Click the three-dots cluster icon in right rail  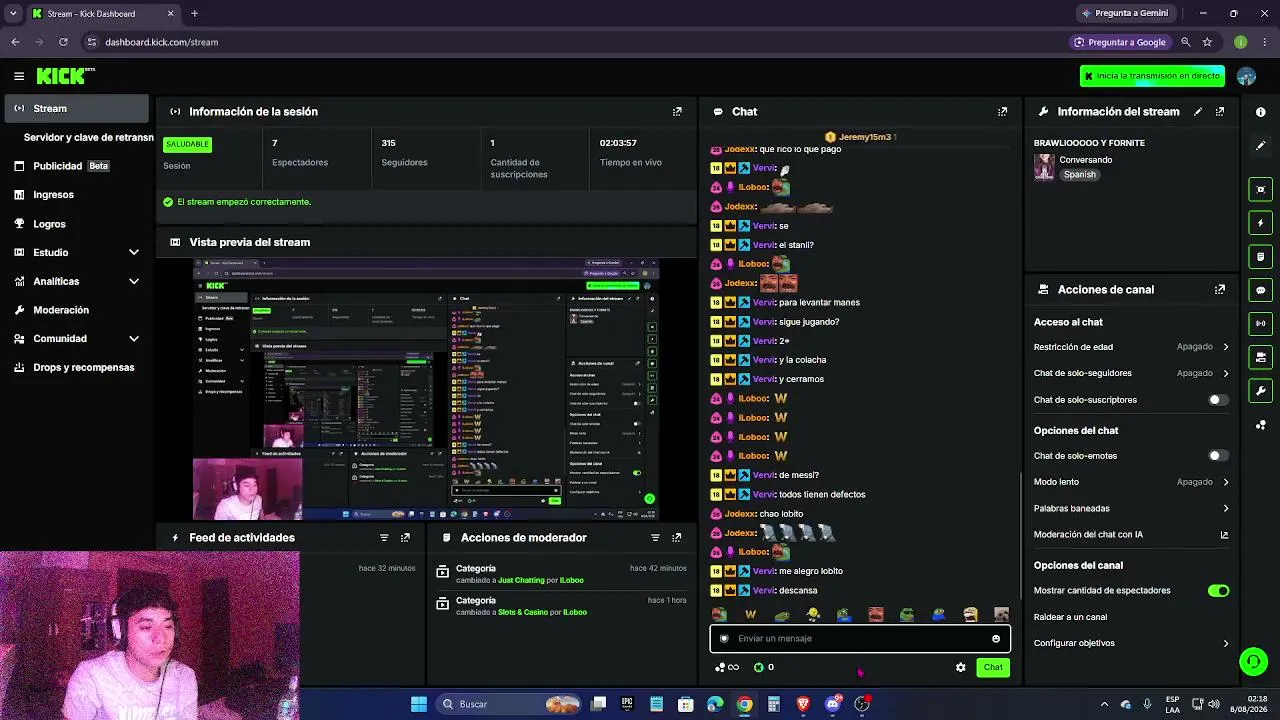pos(1260,425)
